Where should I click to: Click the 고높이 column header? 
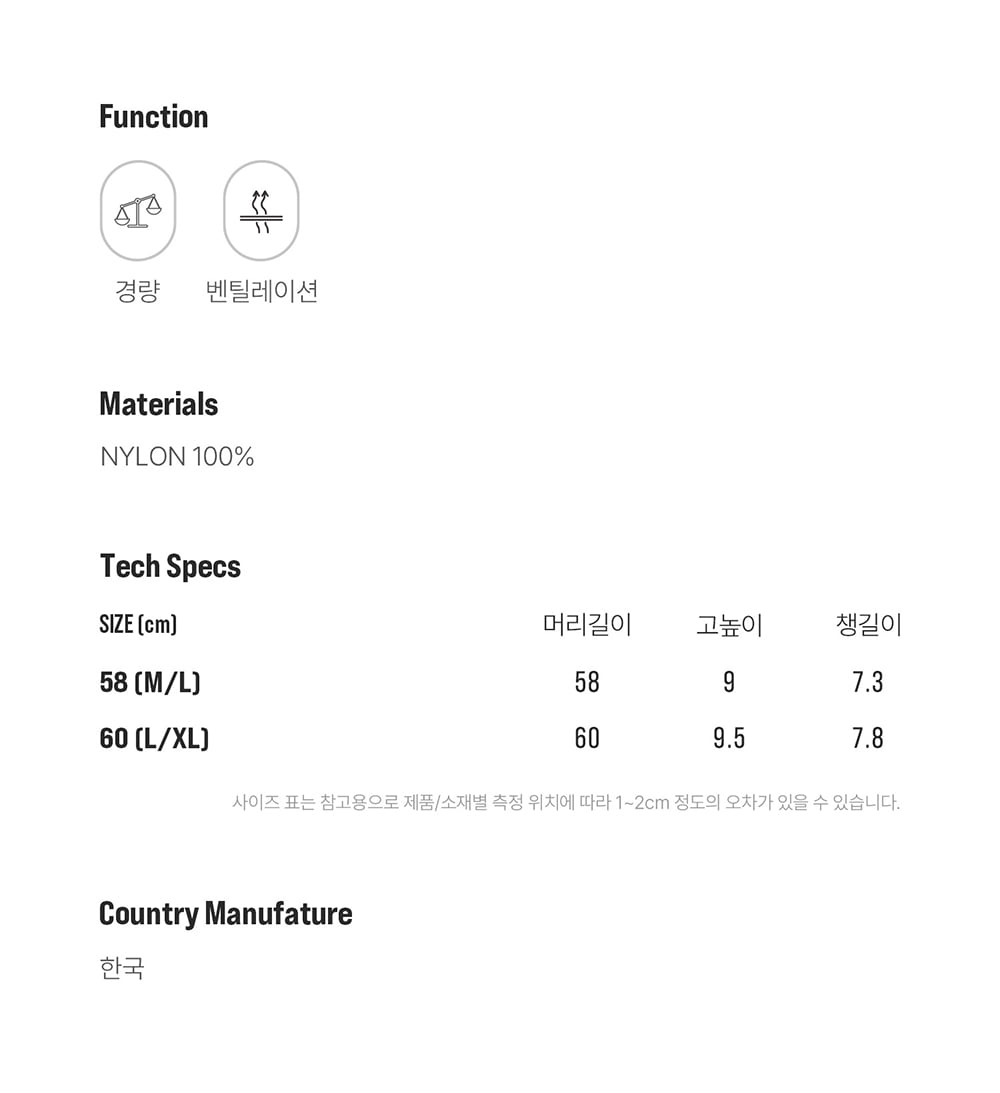[x=729, y=625]
